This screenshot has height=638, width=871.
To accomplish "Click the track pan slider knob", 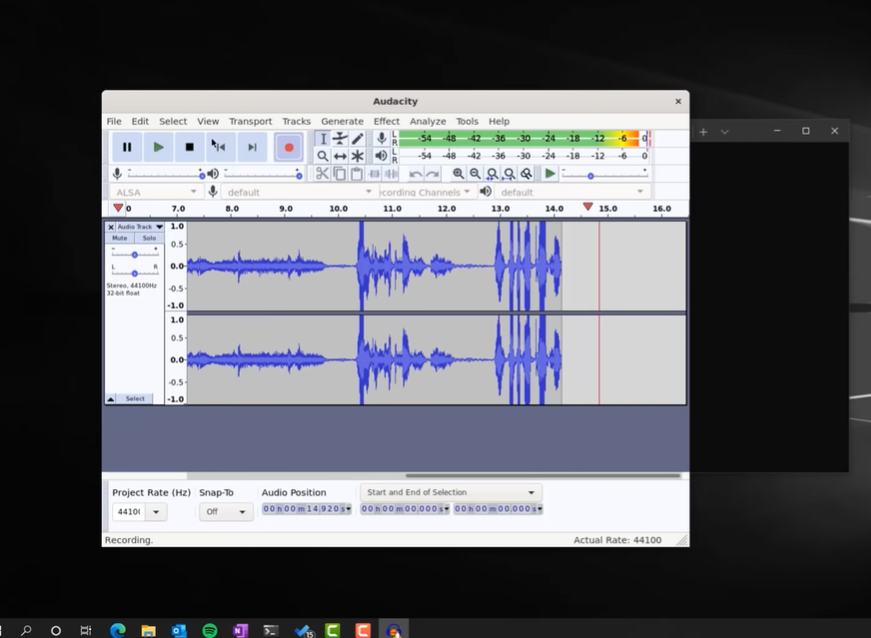I will (135, 273).
